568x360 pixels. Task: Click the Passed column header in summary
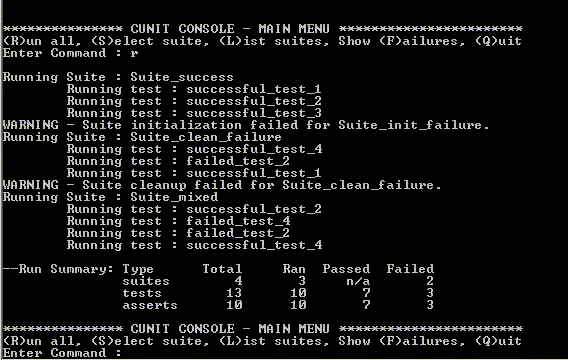coord(346,269)
